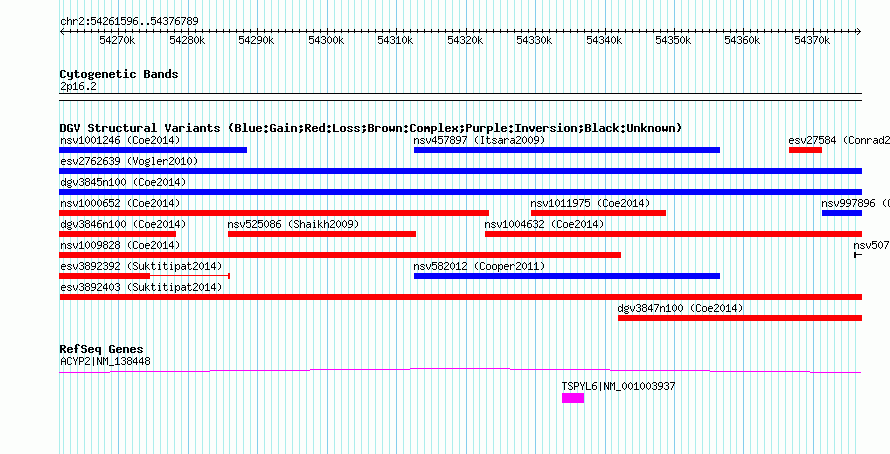The image size is (890, 454).
Task: Click the 54360k ruler tick label
Action: pos(742,40)
